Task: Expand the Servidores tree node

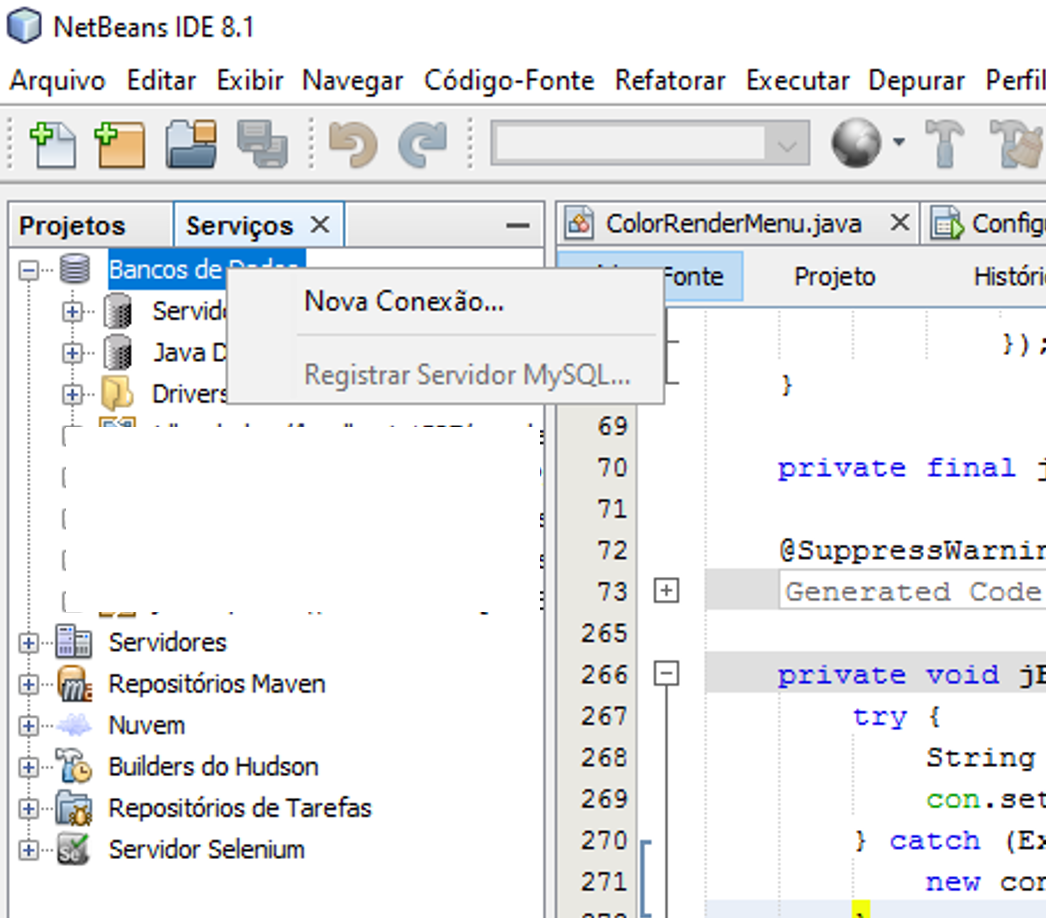Action: pyautogui.click(x=28, y=643)
